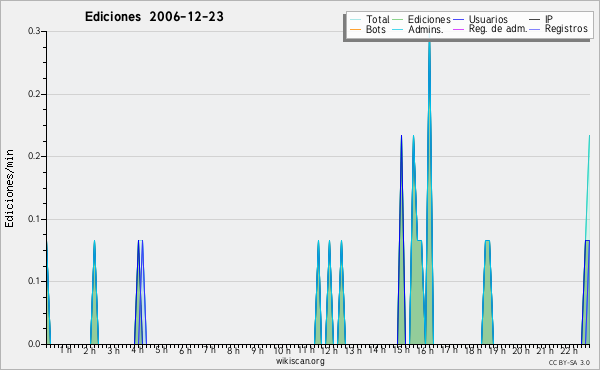This screenshot has height=370, width=600.
Task: Click the chart title Ediciones 2006-12-23
Action: pos(154,17)
